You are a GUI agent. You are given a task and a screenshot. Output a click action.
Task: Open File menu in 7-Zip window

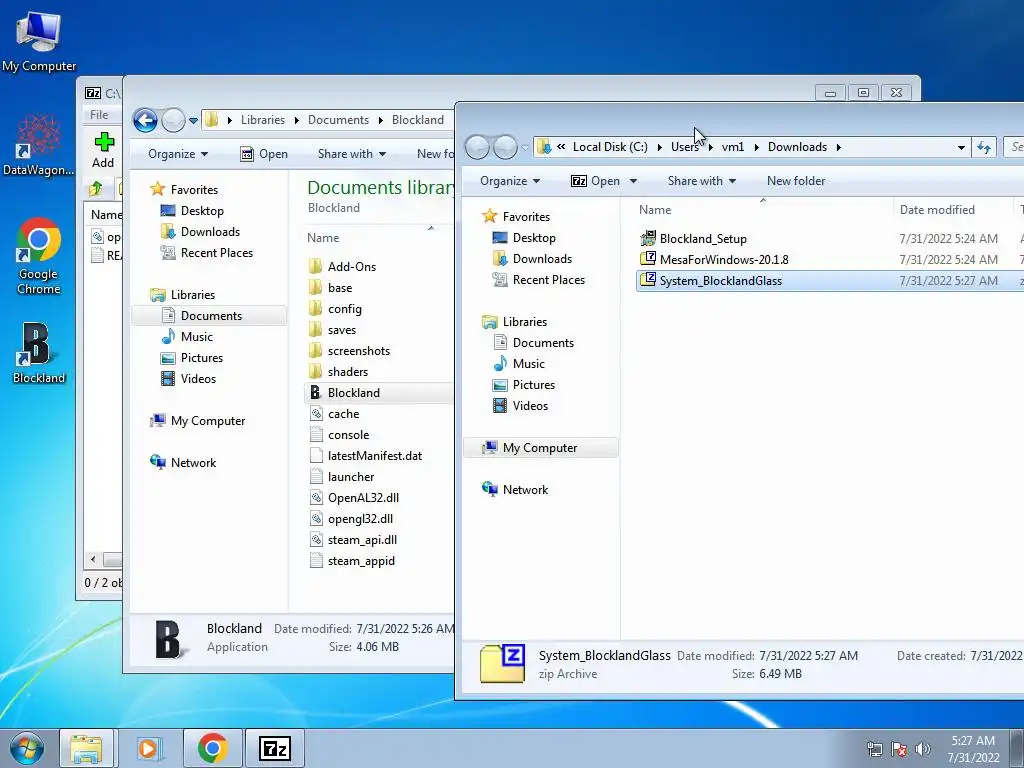99,114
